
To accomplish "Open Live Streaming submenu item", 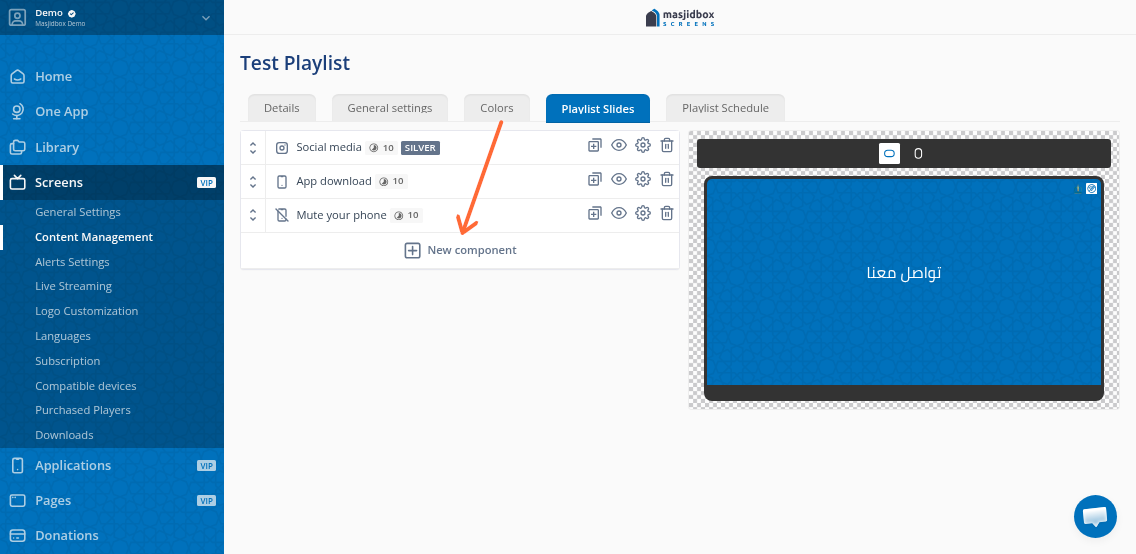I will (x=73, y=286).
